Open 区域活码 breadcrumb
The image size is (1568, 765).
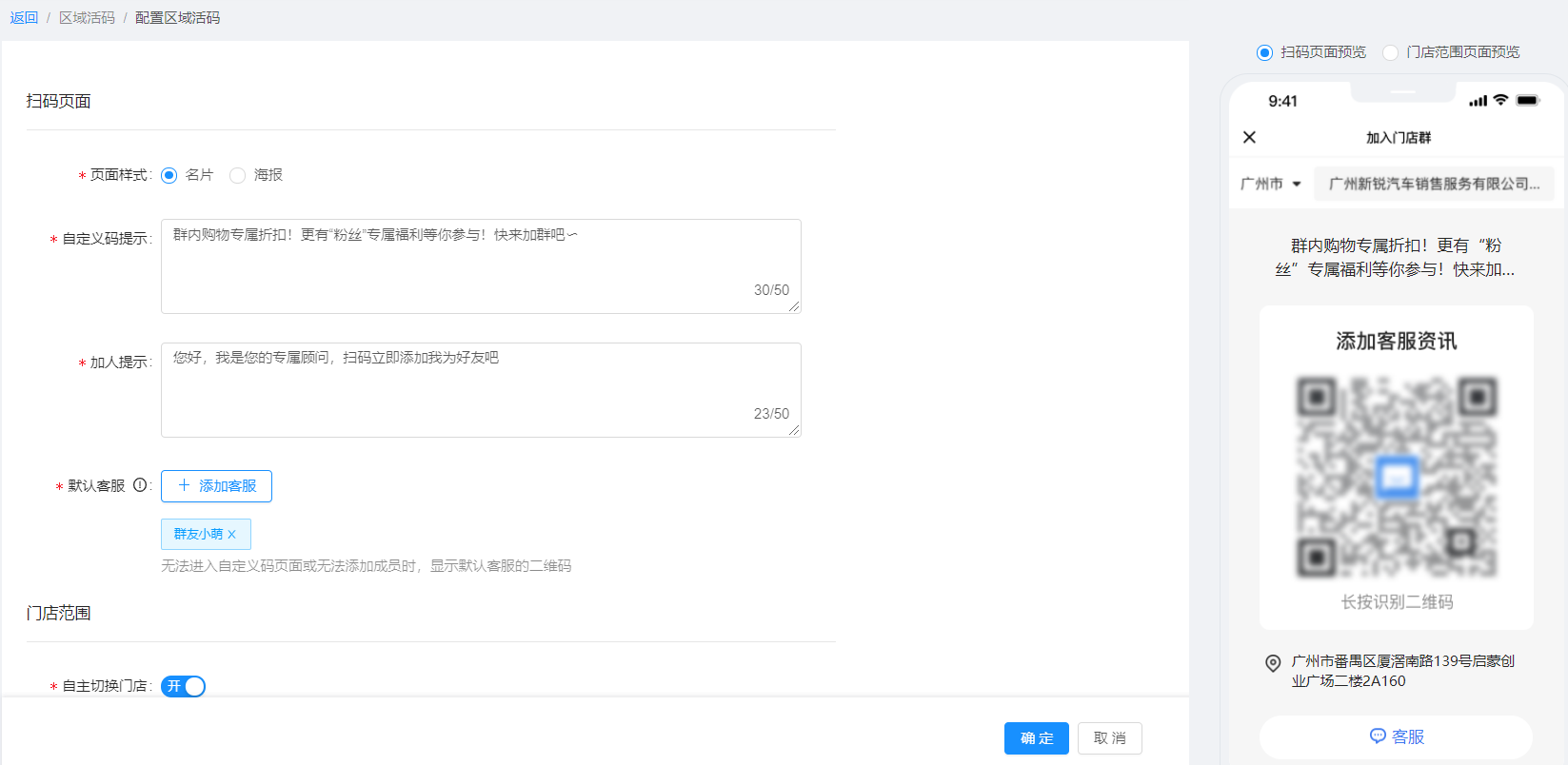[x=87, y=18]
